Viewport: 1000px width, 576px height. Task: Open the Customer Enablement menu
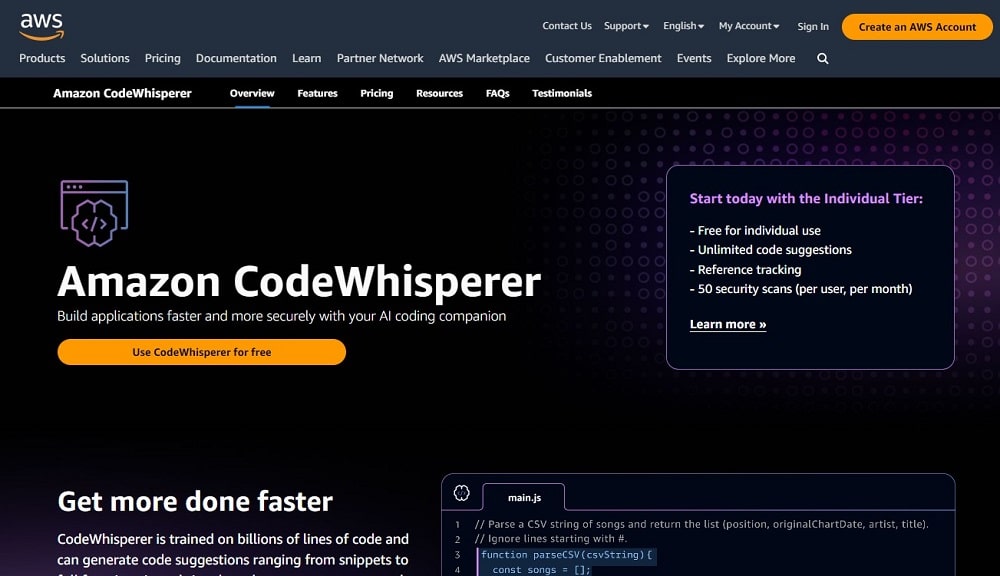coord(603,58)
